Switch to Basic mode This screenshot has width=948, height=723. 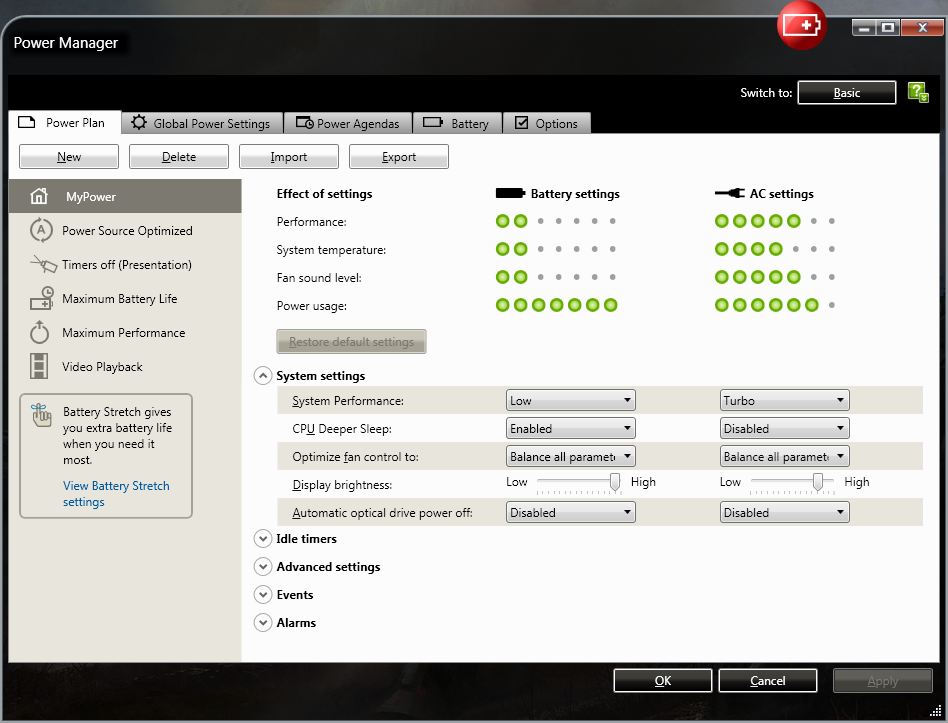pyautogui.click(x=846, y=92)
